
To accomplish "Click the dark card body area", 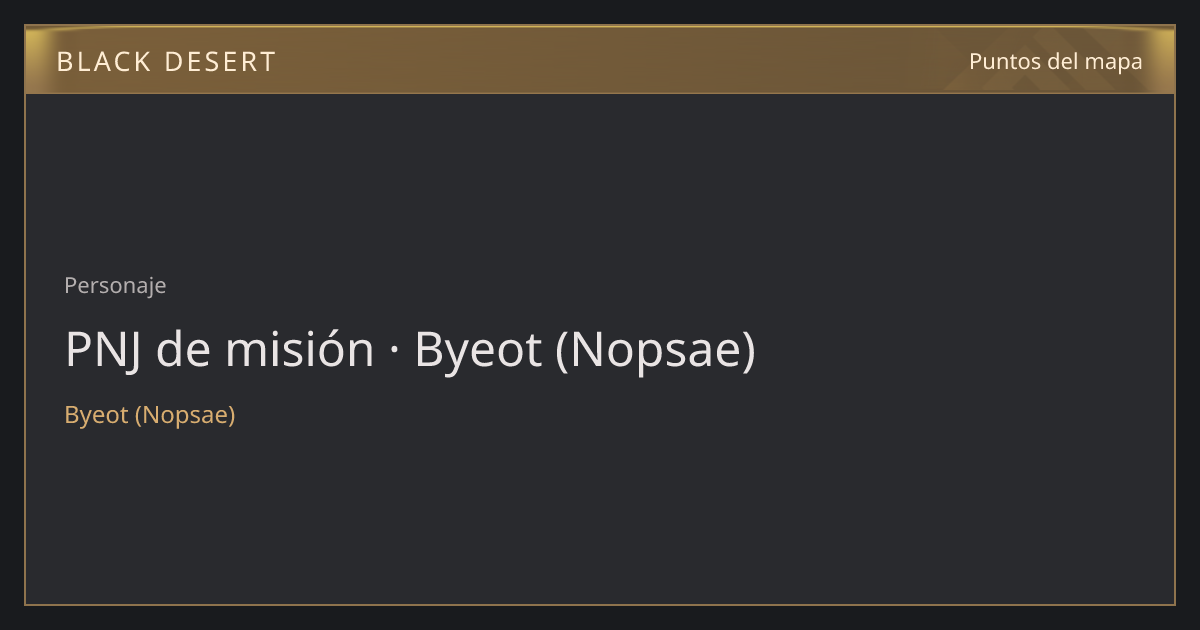I will pos(600,348).
